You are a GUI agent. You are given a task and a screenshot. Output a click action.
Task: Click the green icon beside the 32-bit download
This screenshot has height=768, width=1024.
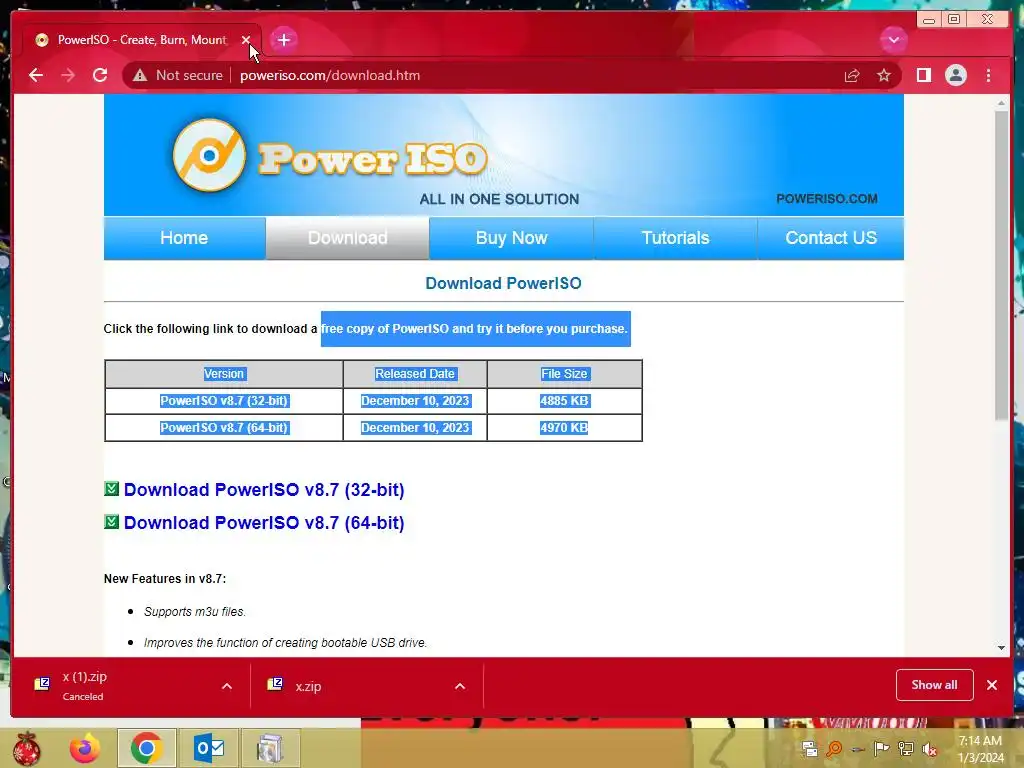112,488
